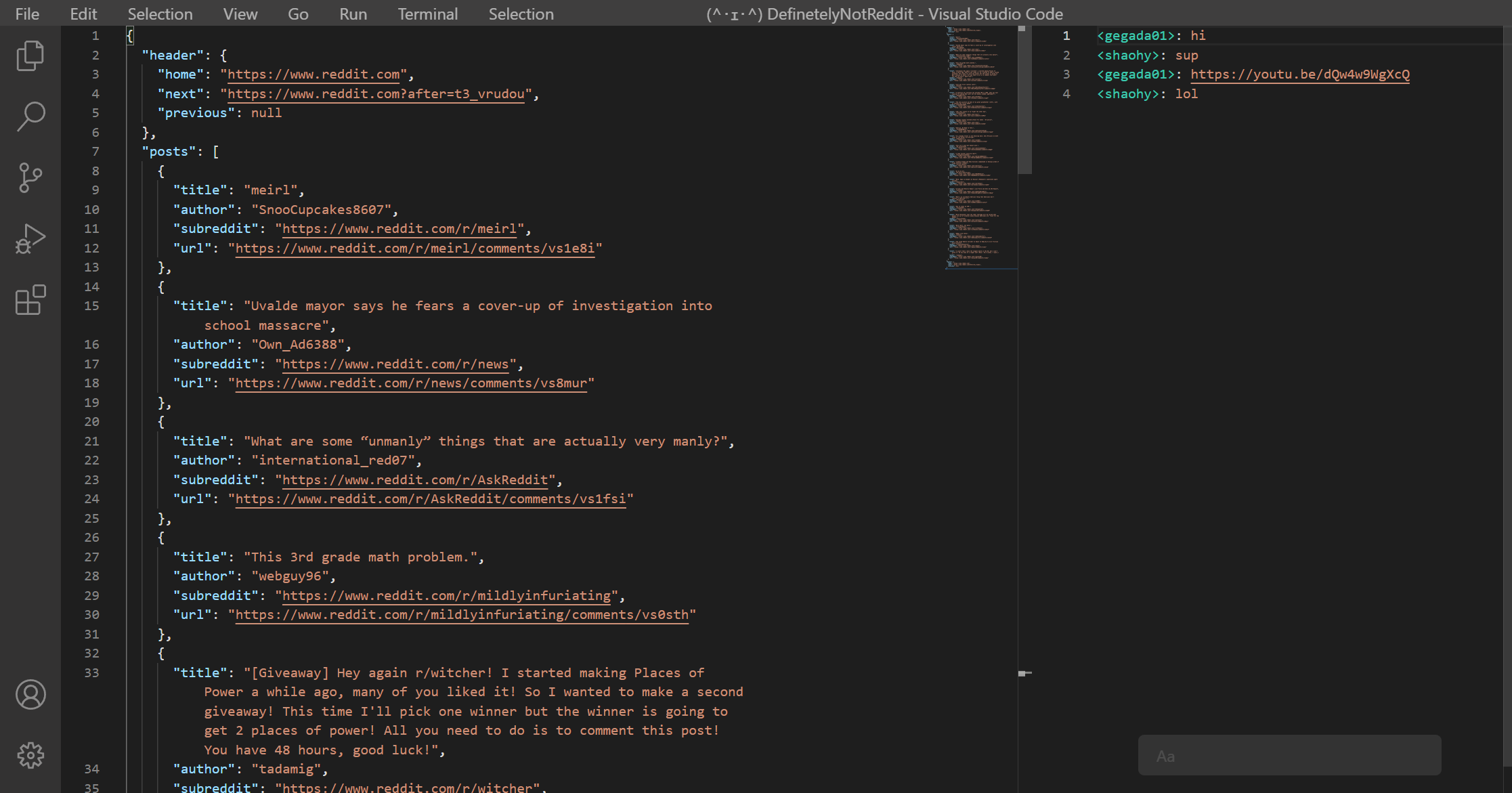The height and width of the screenshot is (793, 1512).
Task: Follow the news comments vs8mur link
Action: [411, 383]
